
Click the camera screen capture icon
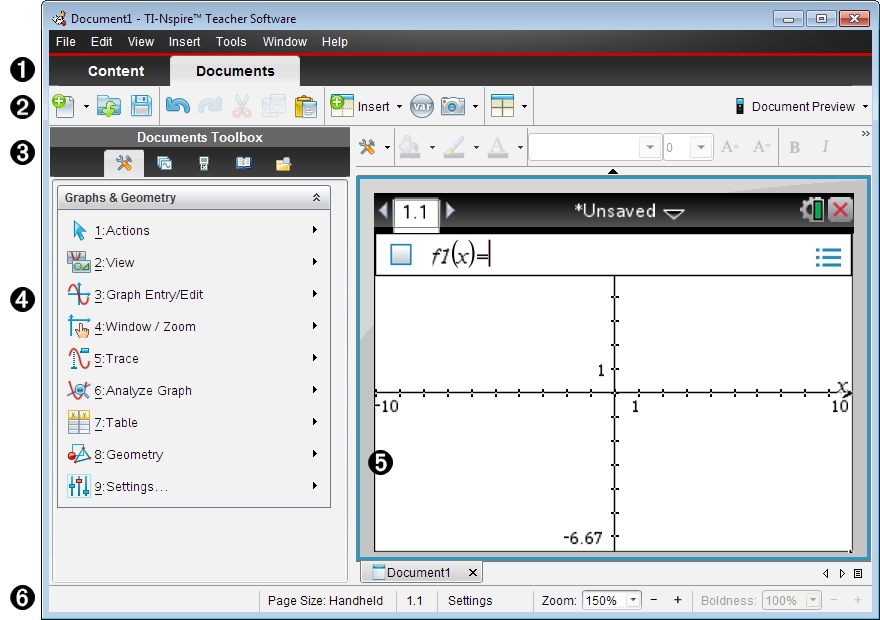click(x=453, y=106)
